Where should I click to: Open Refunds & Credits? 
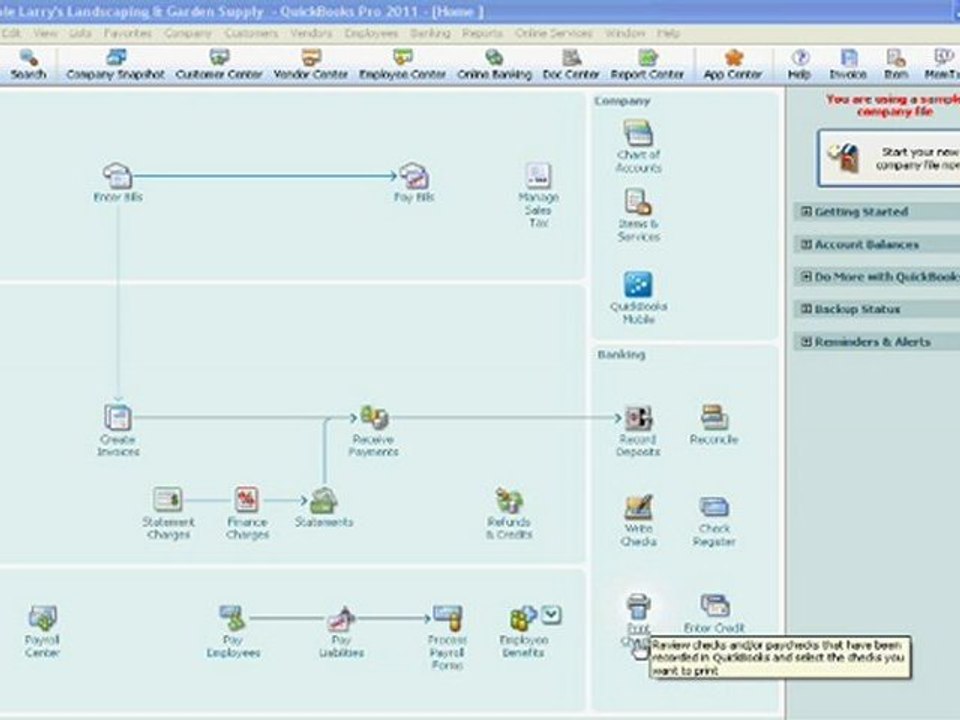(x=509, y=513)
